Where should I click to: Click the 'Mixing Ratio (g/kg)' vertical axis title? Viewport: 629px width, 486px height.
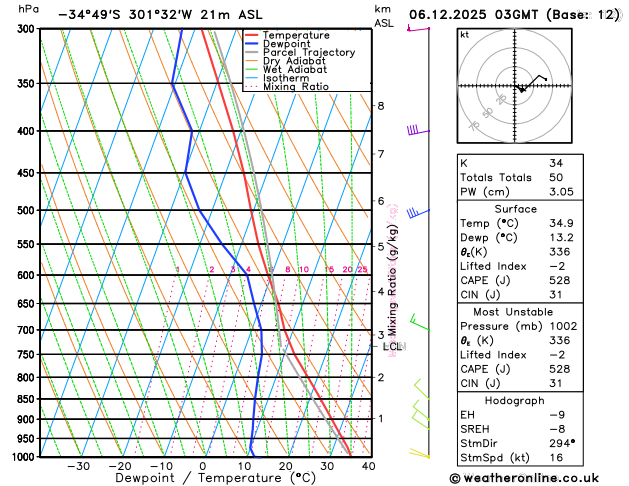392,279
